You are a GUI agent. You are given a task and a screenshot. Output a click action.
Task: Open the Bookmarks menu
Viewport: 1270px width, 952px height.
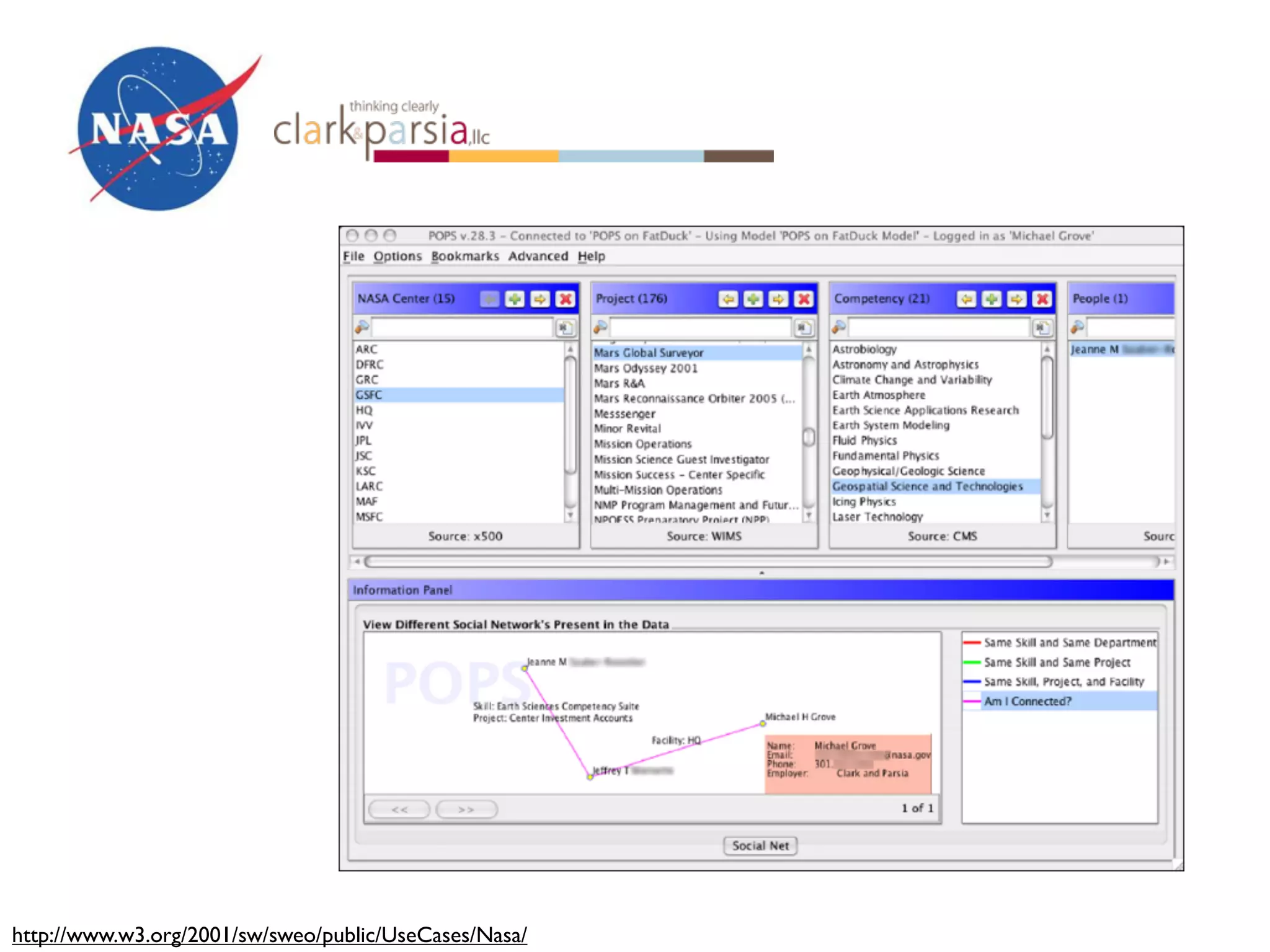click(465, 257)
